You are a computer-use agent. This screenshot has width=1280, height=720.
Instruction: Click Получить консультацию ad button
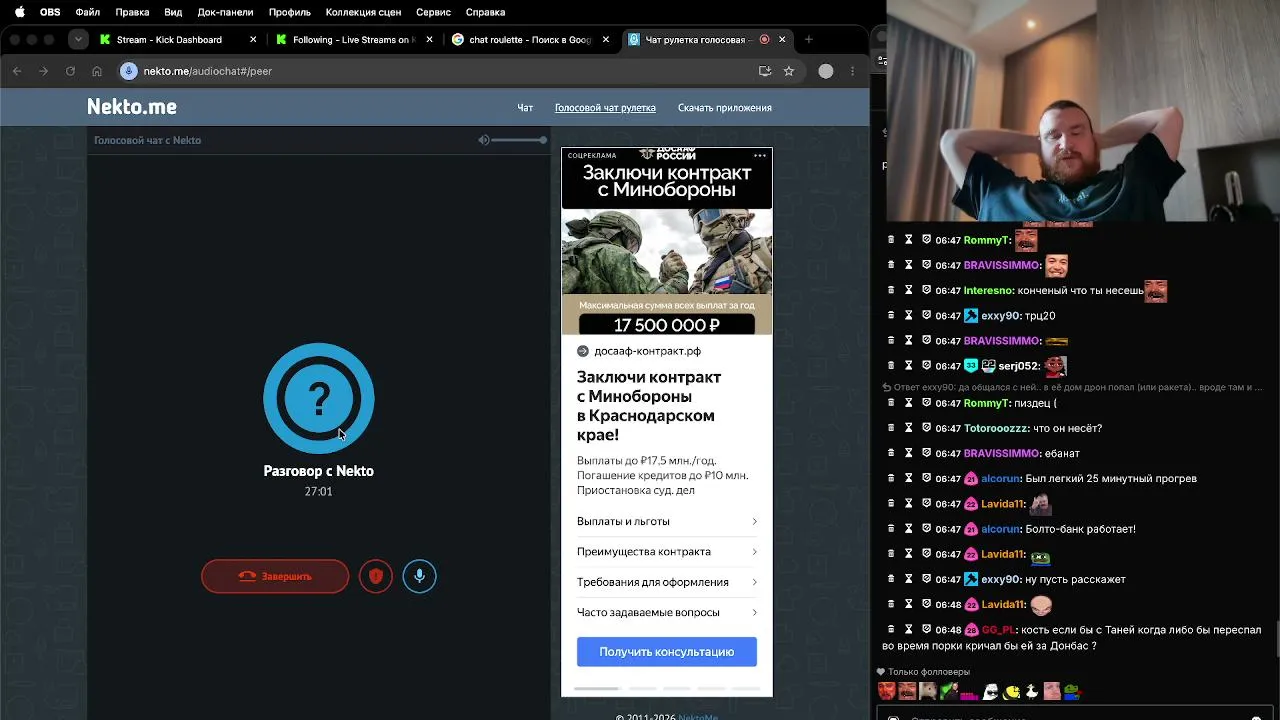click(x=667, y=652)
